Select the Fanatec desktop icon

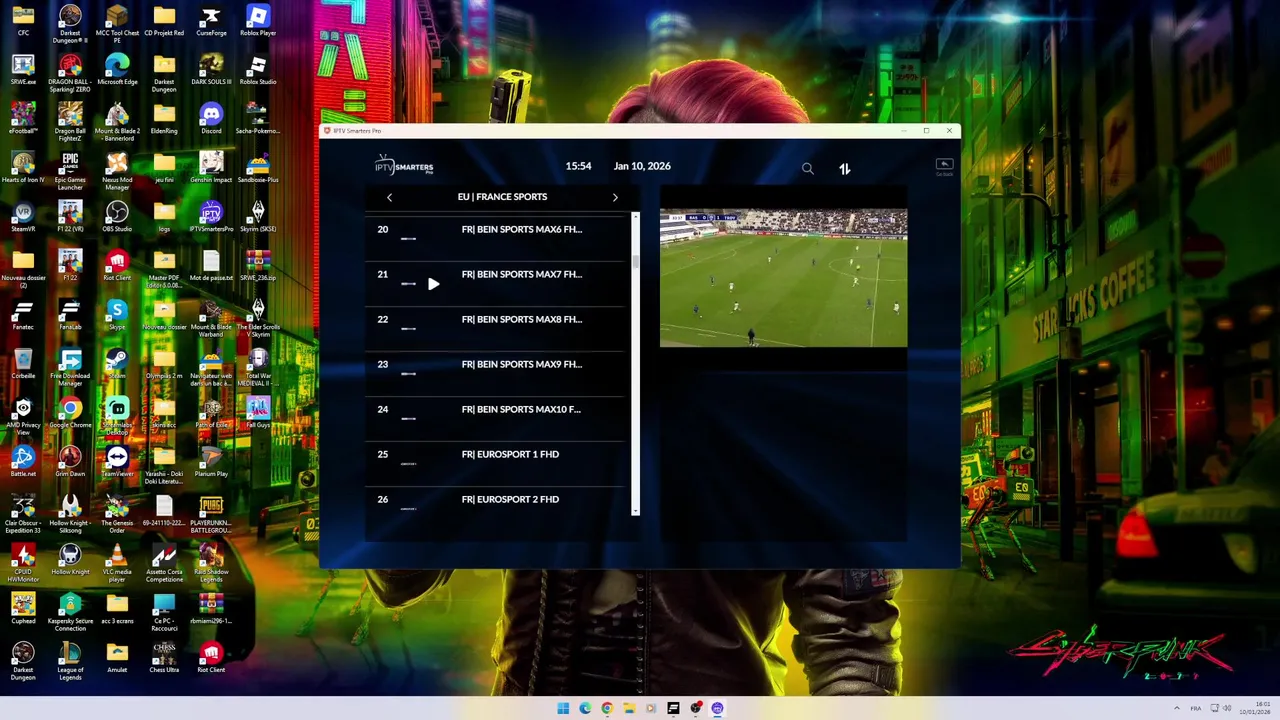point(23,315)
